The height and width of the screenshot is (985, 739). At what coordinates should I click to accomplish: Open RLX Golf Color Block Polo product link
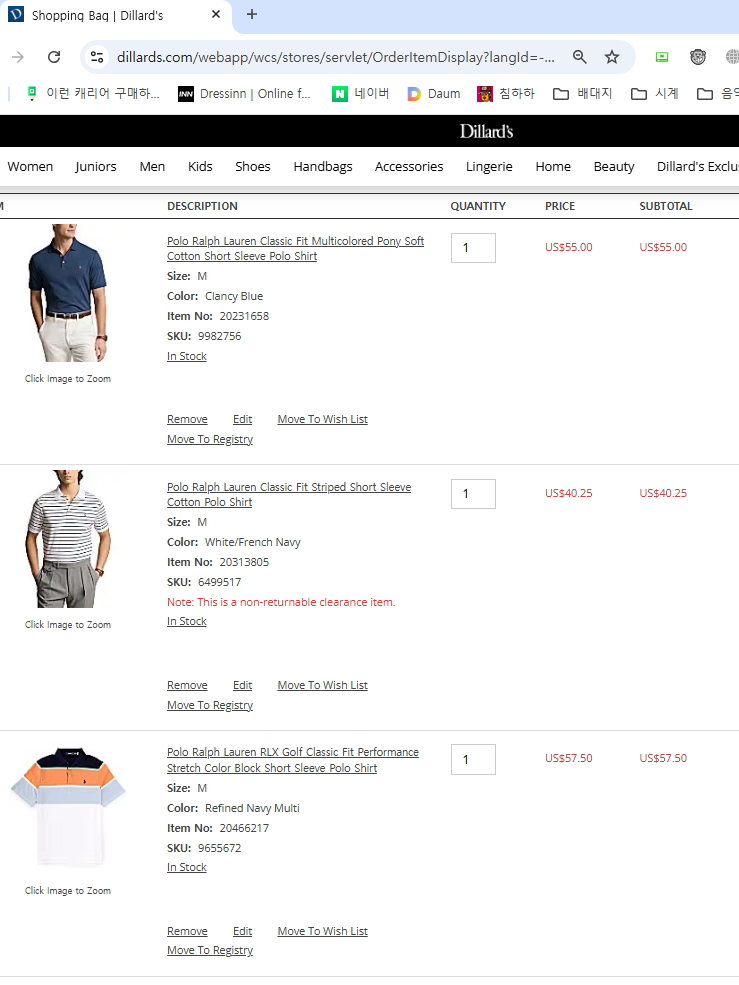coord(293,760)
